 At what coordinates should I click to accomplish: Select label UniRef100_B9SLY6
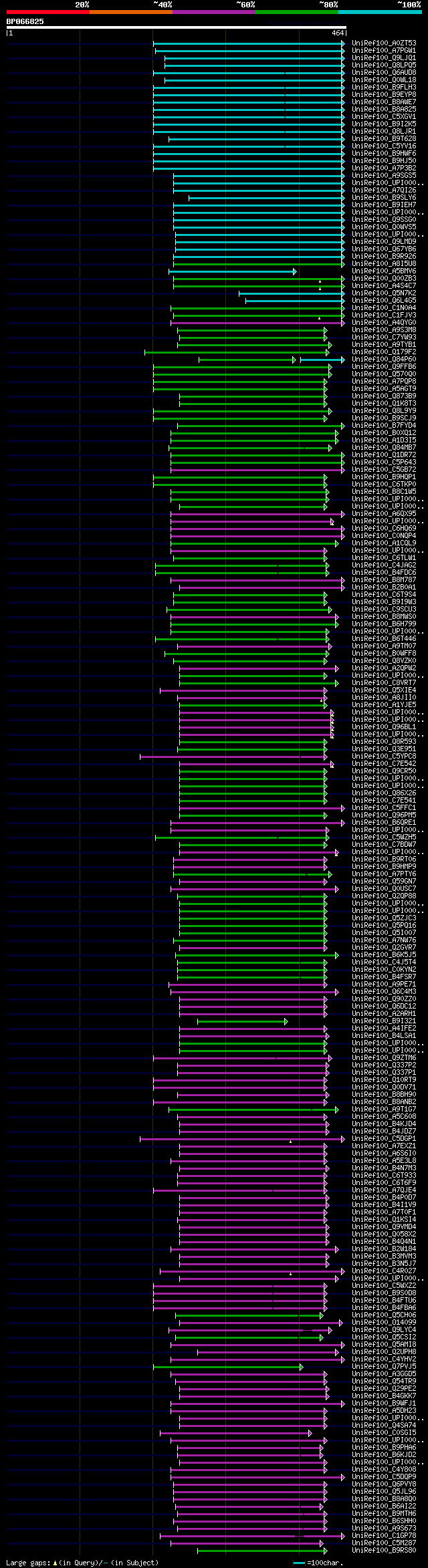pyautogui.click(x=384, y=198)
